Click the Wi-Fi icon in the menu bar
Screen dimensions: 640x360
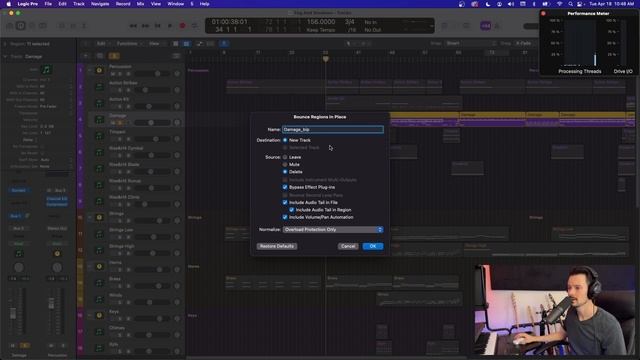(x=559, y=4)
